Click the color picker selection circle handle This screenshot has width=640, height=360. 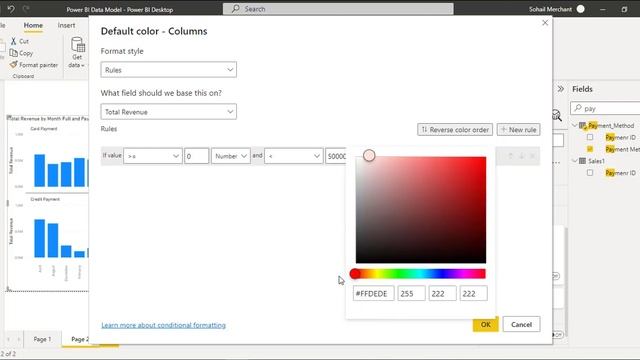tap(369, 156)
